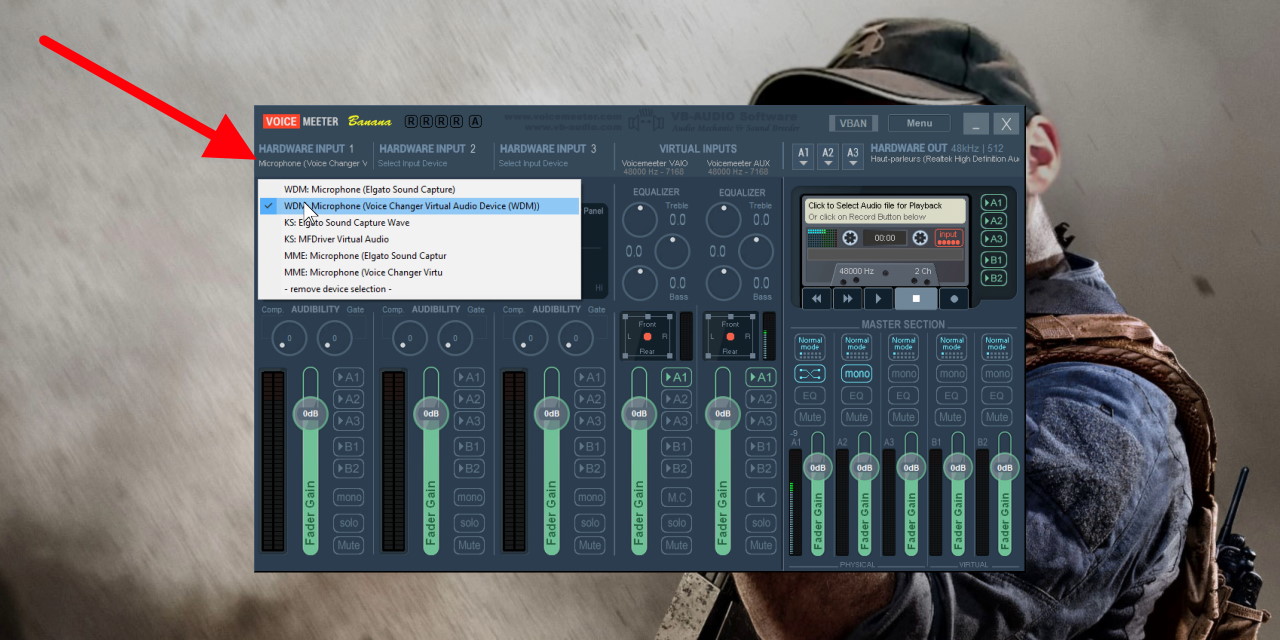Stop the cassette playback
The image size is (1280, 640).
pos(916,298)
